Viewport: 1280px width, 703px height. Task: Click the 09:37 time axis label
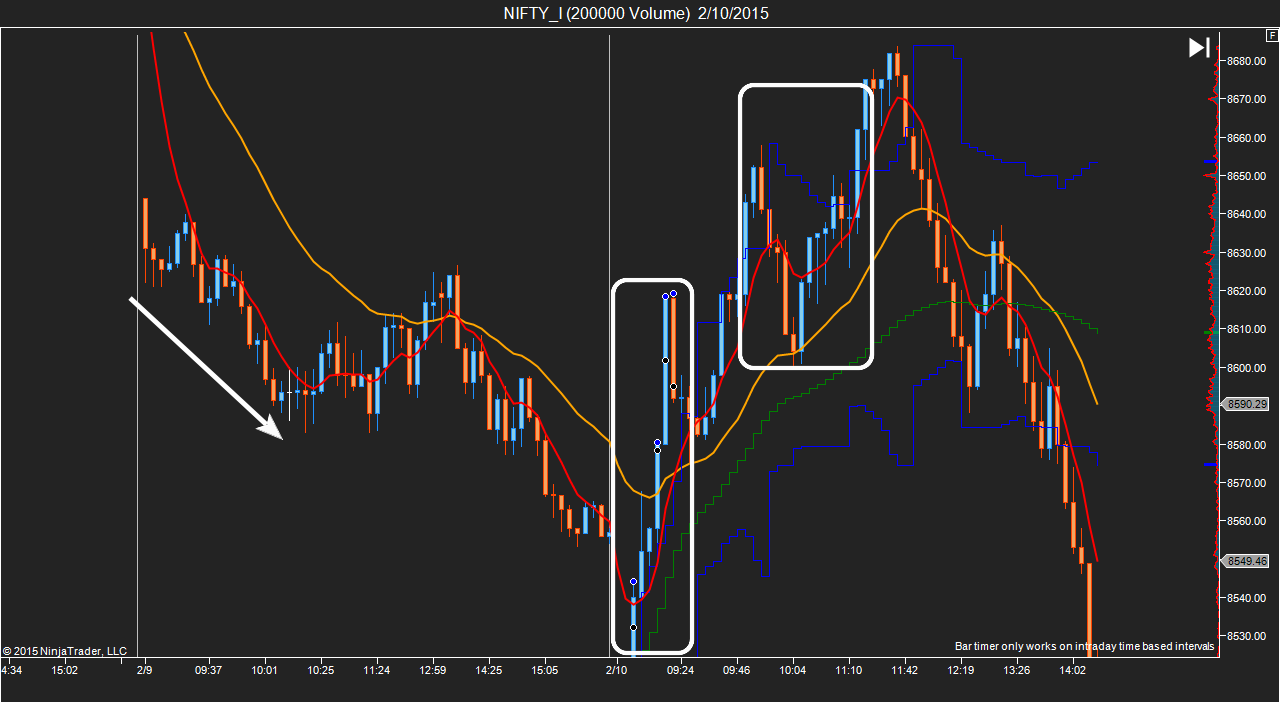coord(209,670)
